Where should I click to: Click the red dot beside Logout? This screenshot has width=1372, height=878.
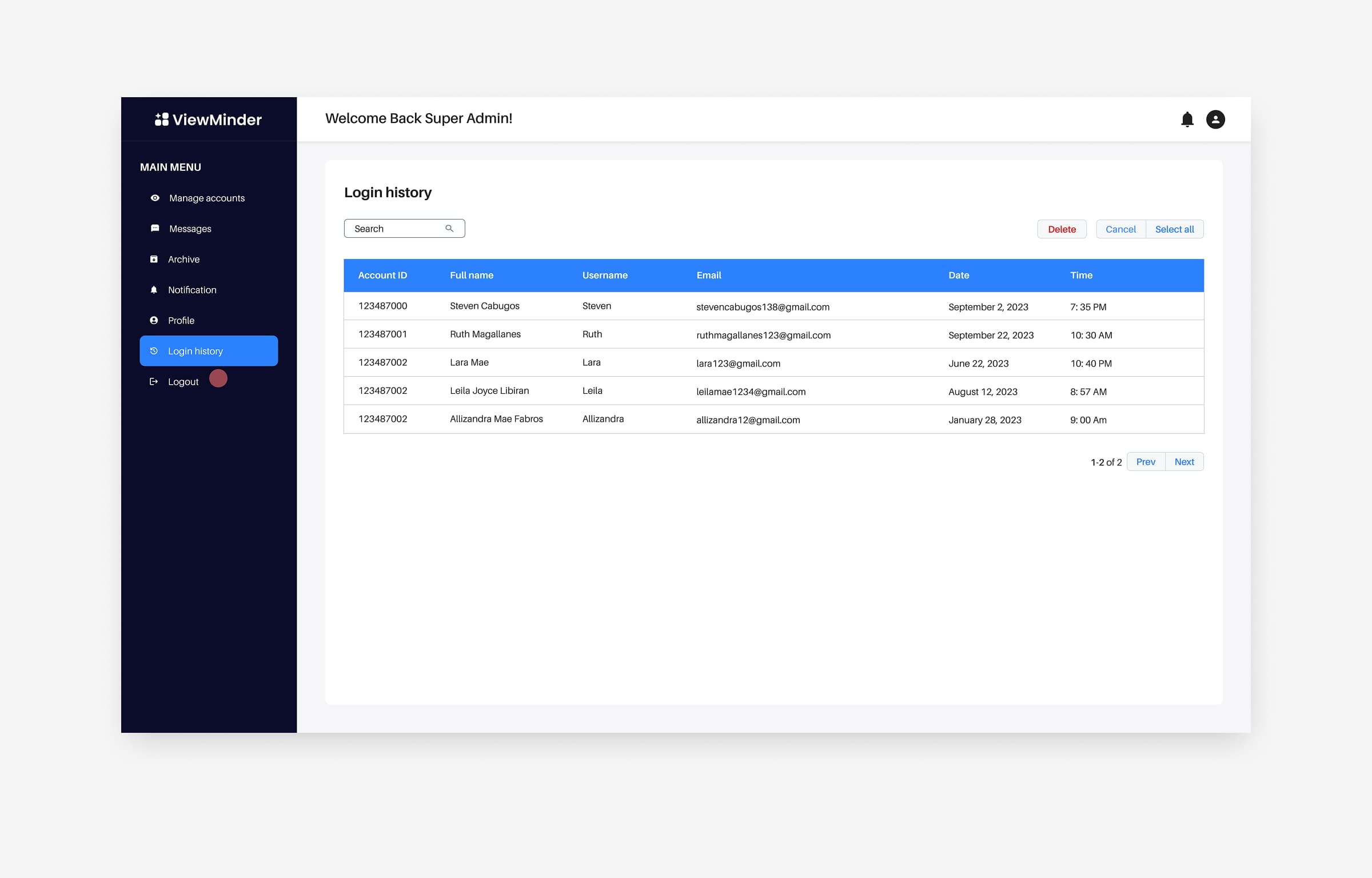218,378
